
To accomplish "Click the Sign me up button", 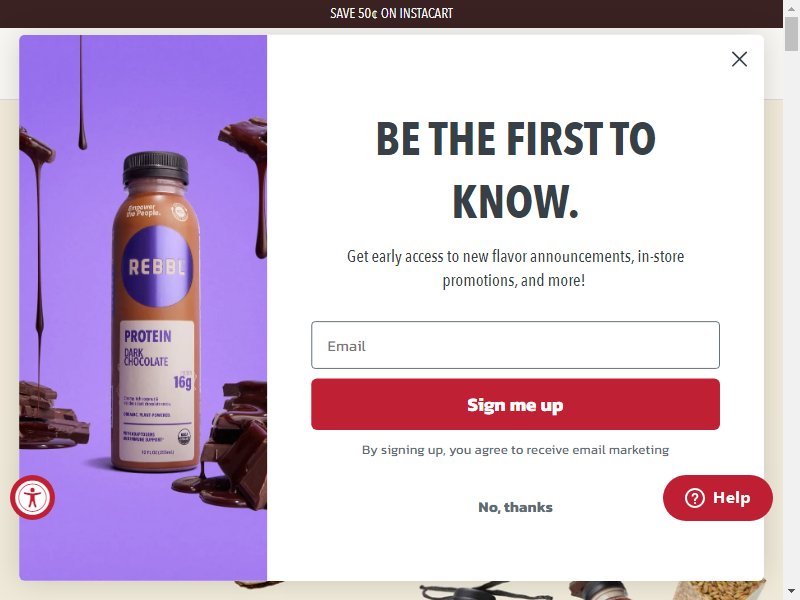I will coord(515,404).
